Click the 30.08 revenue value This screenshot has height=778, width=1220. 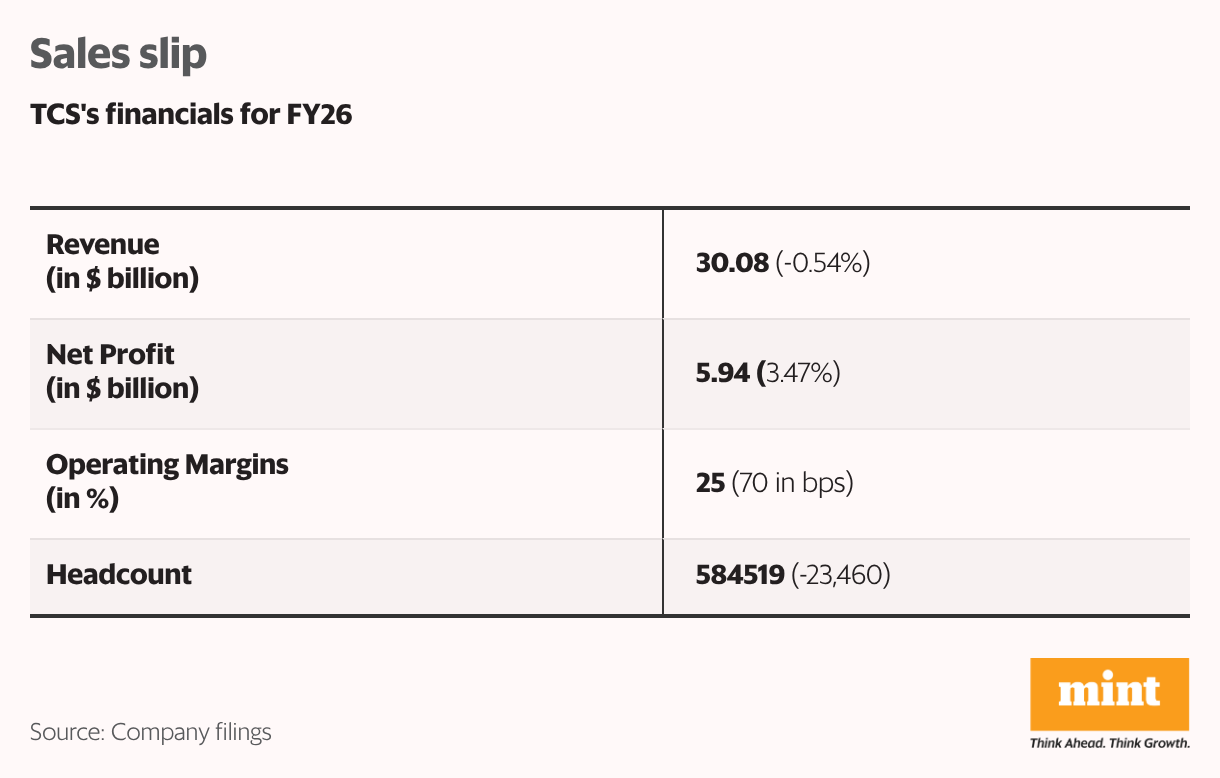click(732, 264)
